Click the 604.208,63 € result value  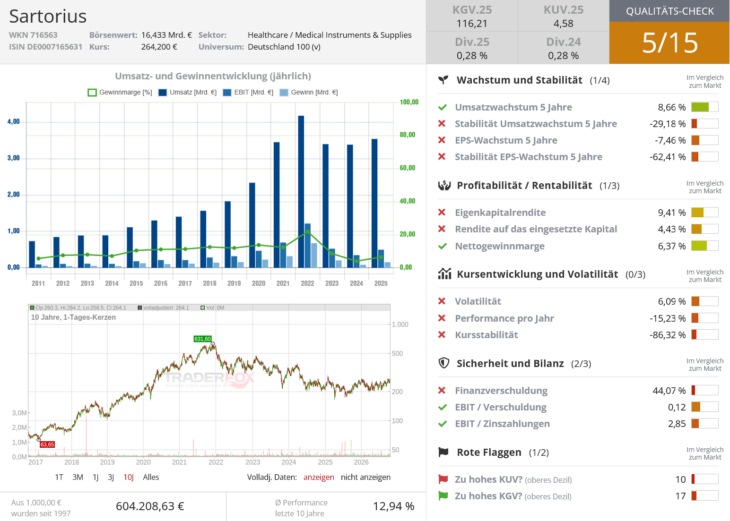click(150, 506)
